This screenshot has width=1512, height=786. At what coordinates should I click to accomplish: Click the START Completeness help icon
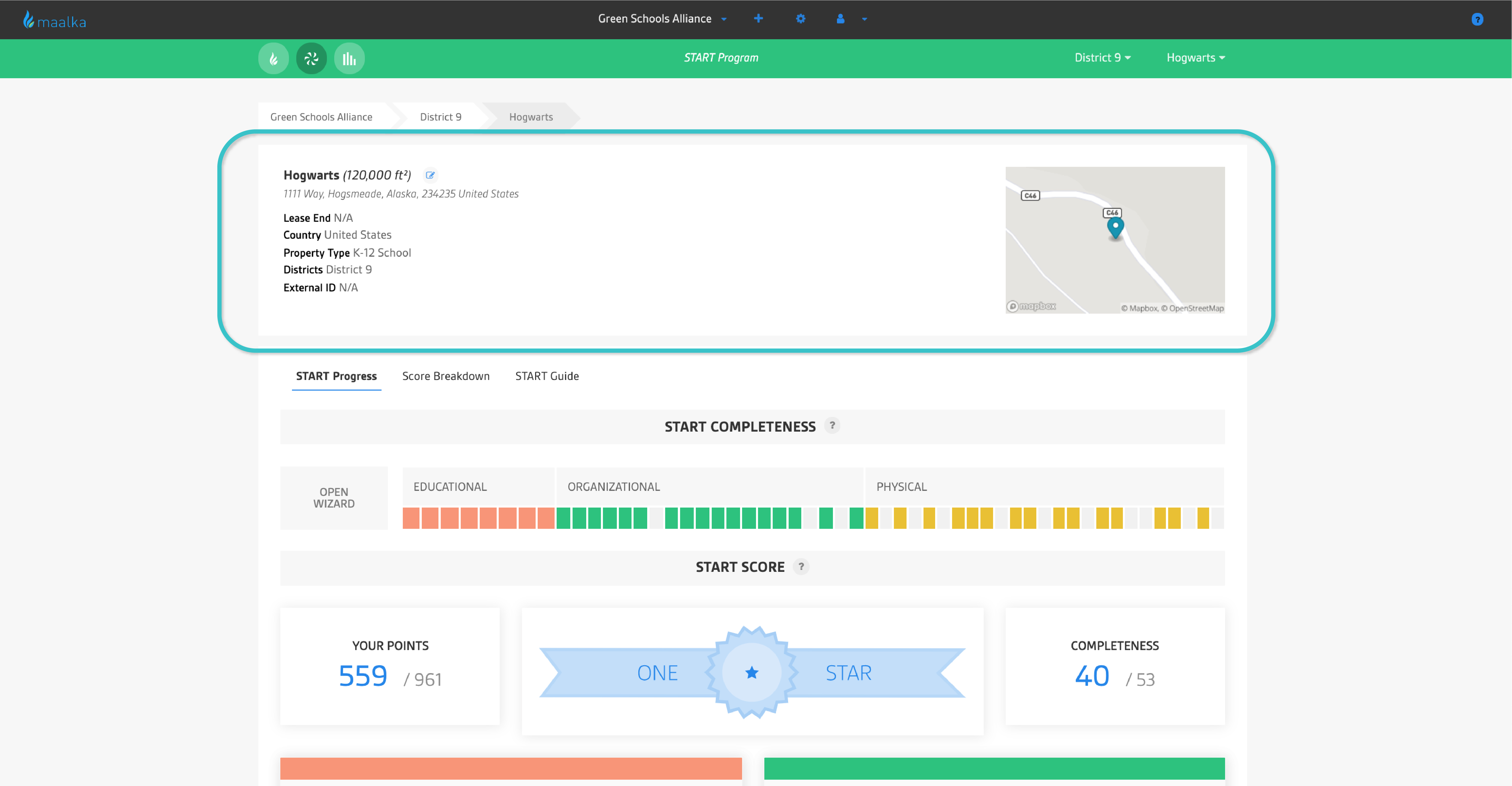832,425
